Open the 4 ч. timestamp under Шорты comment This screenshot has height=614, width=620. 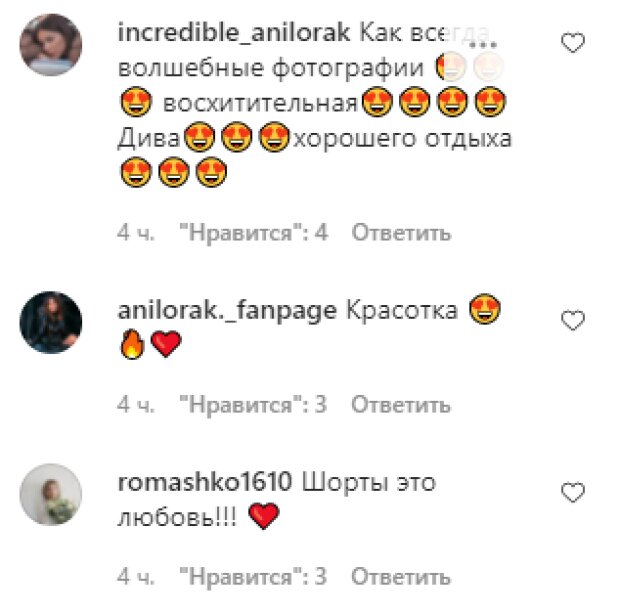click(136, 577)
